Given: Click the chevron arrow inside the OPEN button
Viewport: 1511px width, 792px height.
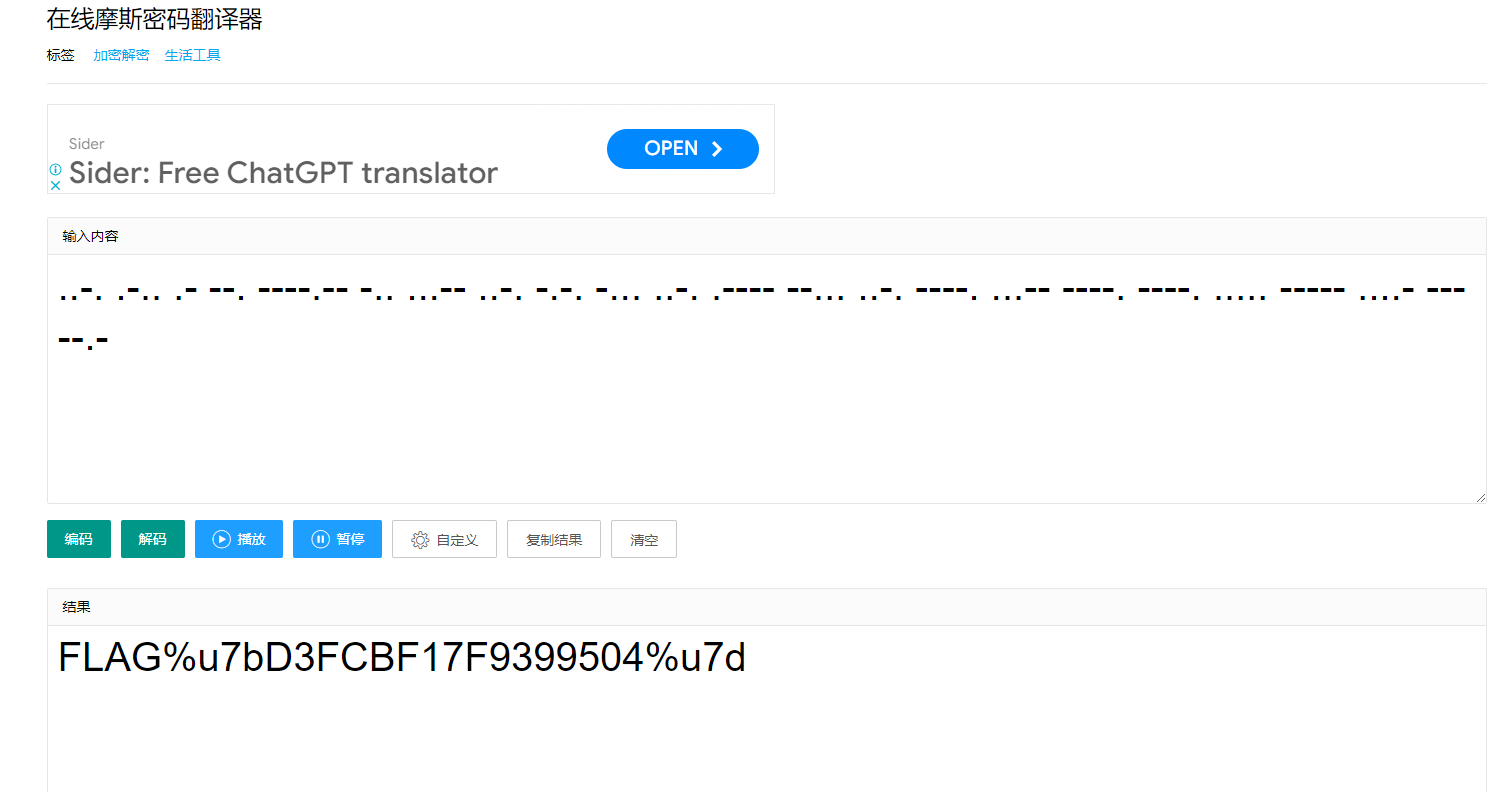Looking at the screenshot, I should [716, 148].
